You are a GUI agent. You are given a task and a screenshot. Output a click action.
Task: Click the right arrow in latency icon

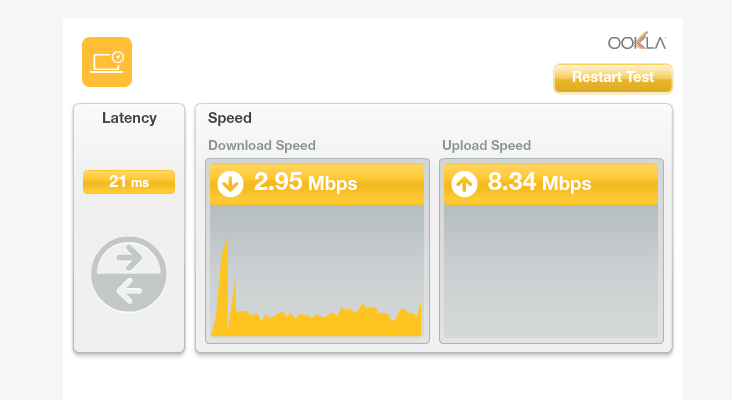[x=129, y=258]
